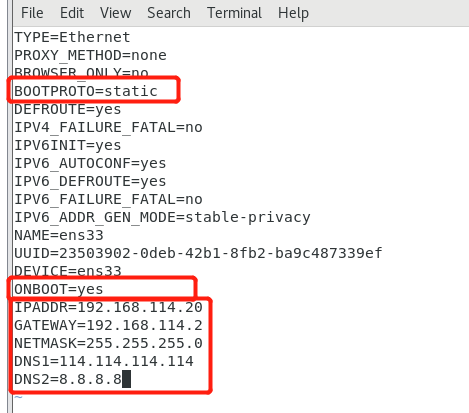The image size is (469, 413).
Task: Click the GATEWAY=192.168.114.2 line
Action: (108, 325)
